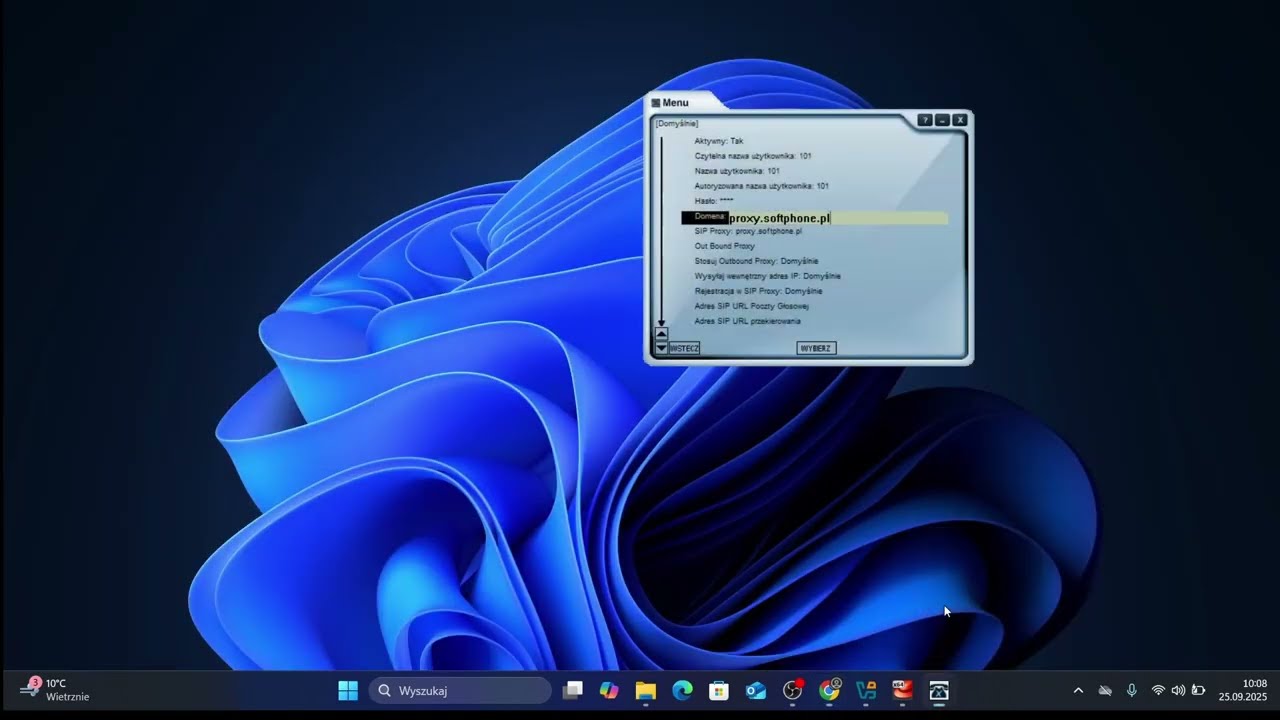Screen dimensions: 1280x720
Task: Click the scroll down arrow in Menu window
Action: pos(661,347)
